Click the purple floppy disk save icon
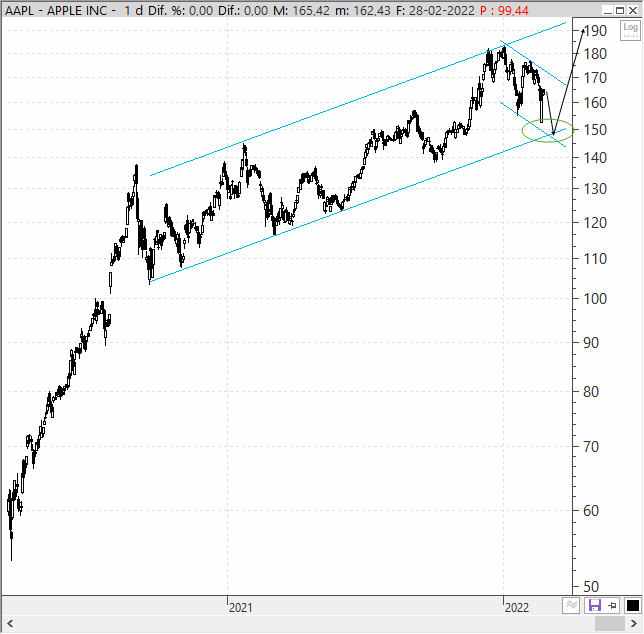 [x=595, y=606]
